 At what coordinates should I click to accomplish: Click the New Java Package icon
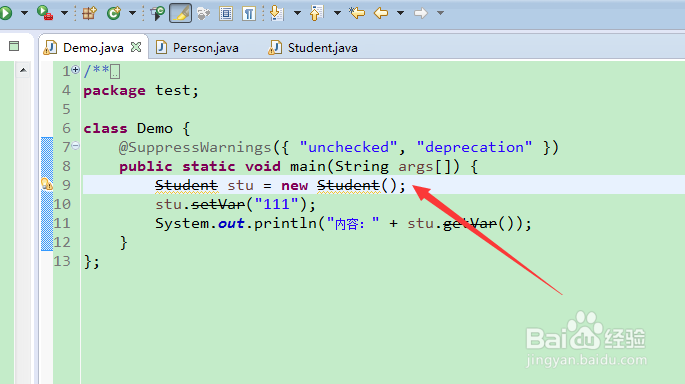[89, 13]
